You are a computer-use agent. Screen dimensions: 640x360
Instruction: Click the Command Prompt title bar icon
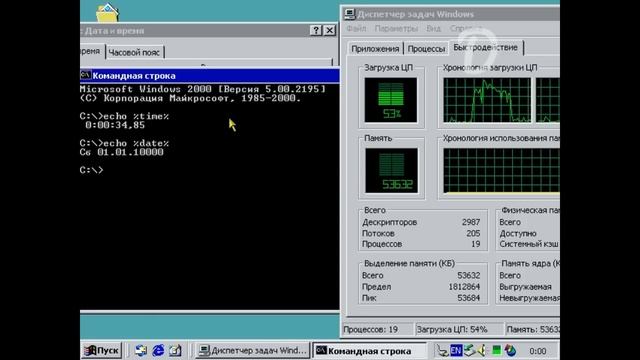pyautogui.click(x=85, y=75)
